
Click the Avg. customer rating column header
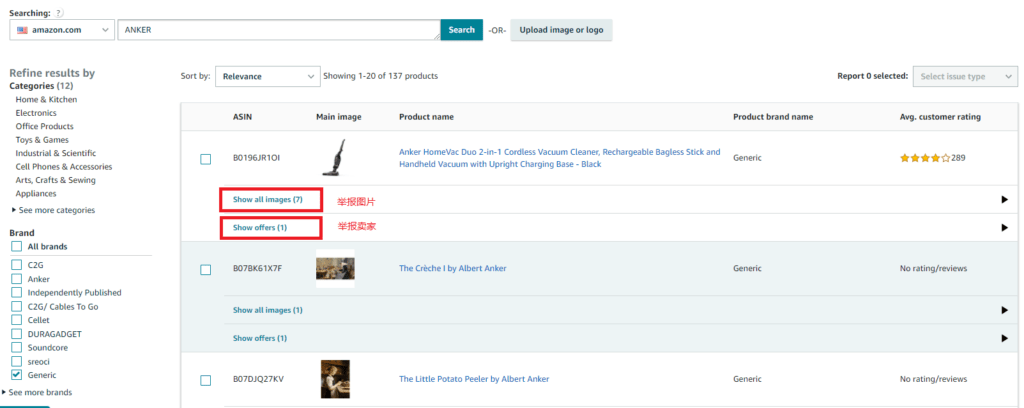point(940,117)
